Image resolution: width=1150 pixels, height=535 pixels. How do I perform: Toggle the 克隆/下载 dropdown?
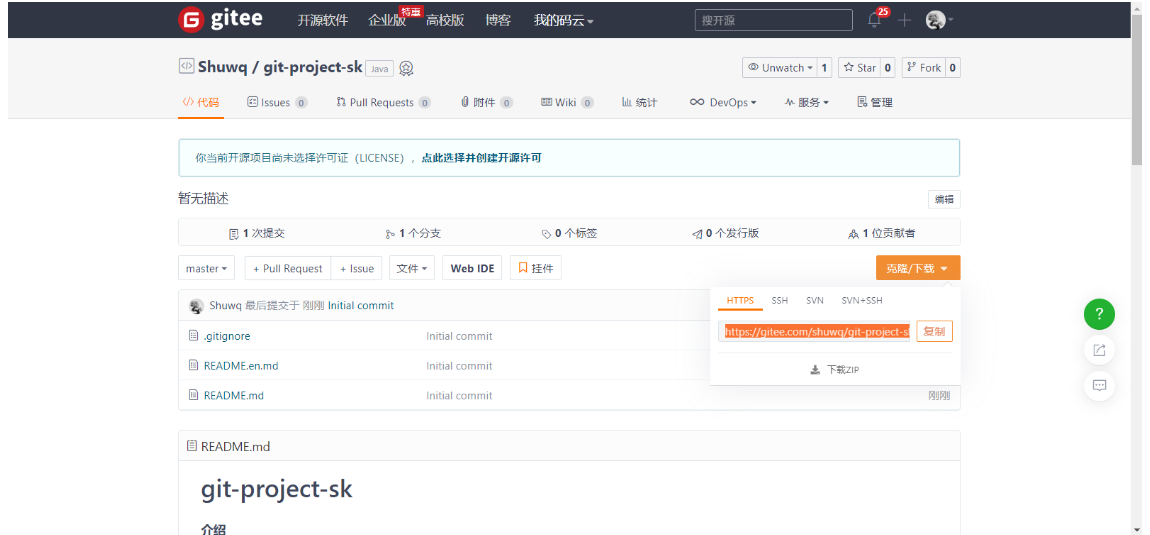coord(918,269)
